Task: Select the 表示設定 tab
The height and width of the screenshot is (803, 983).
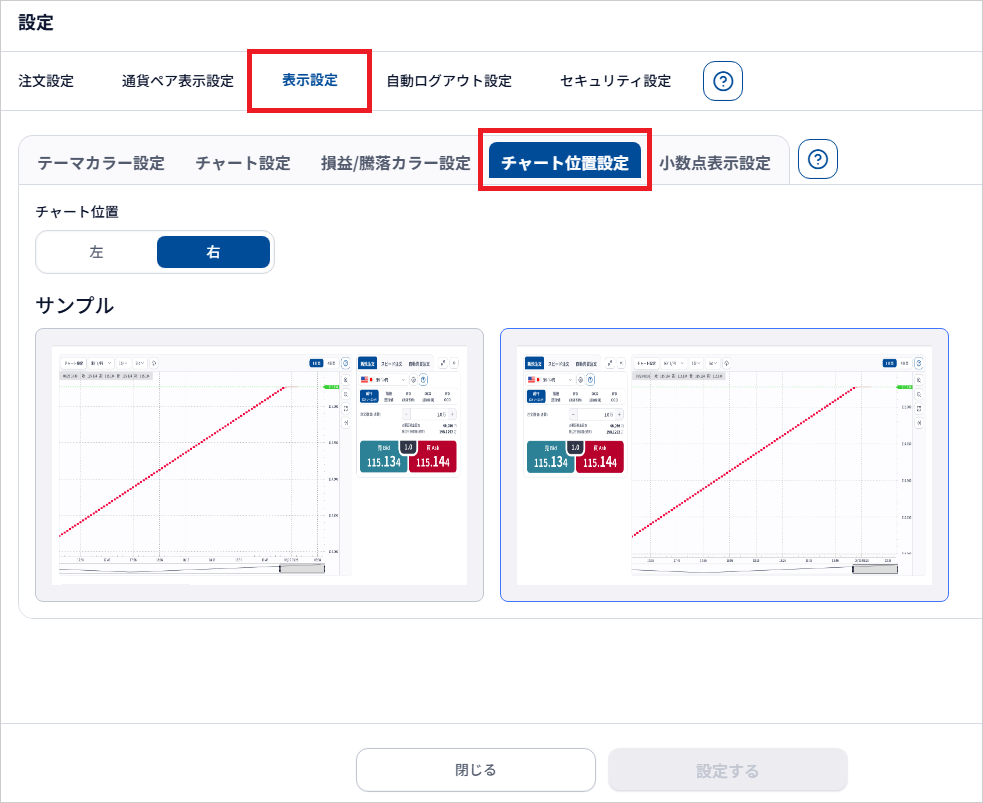Action: tap(310, 80)
